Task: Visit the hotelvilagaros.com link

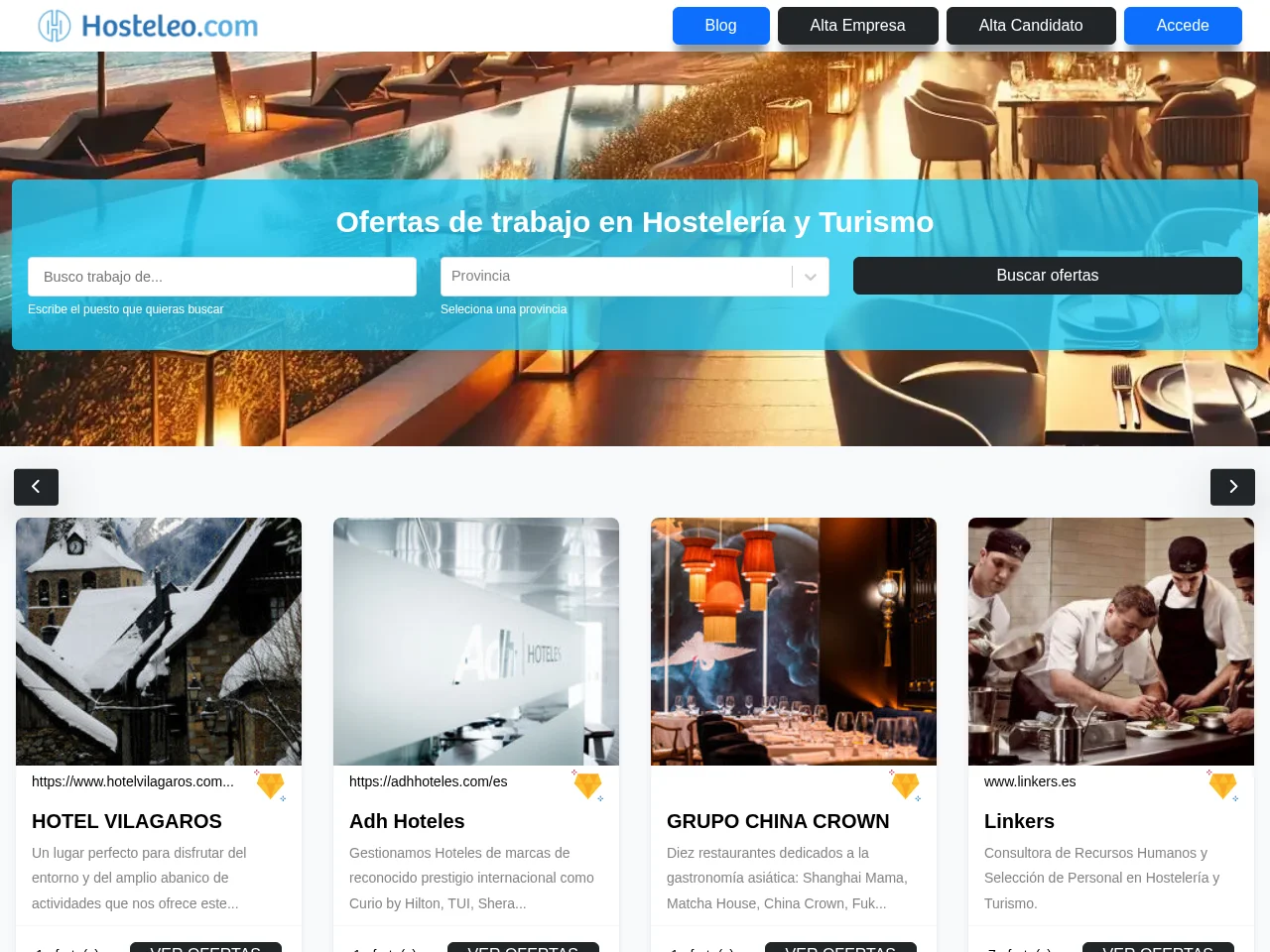Action: coord(133,781)
